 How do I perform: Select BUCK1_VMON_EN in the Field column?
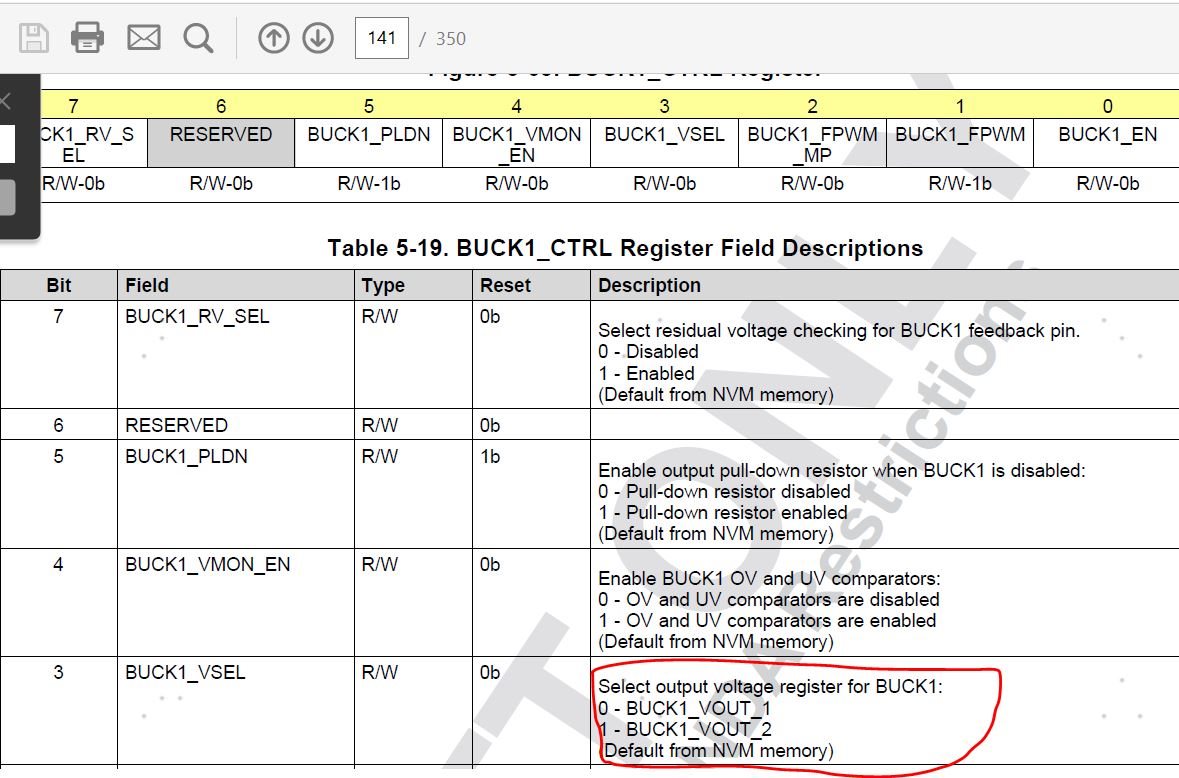point(208,565)
